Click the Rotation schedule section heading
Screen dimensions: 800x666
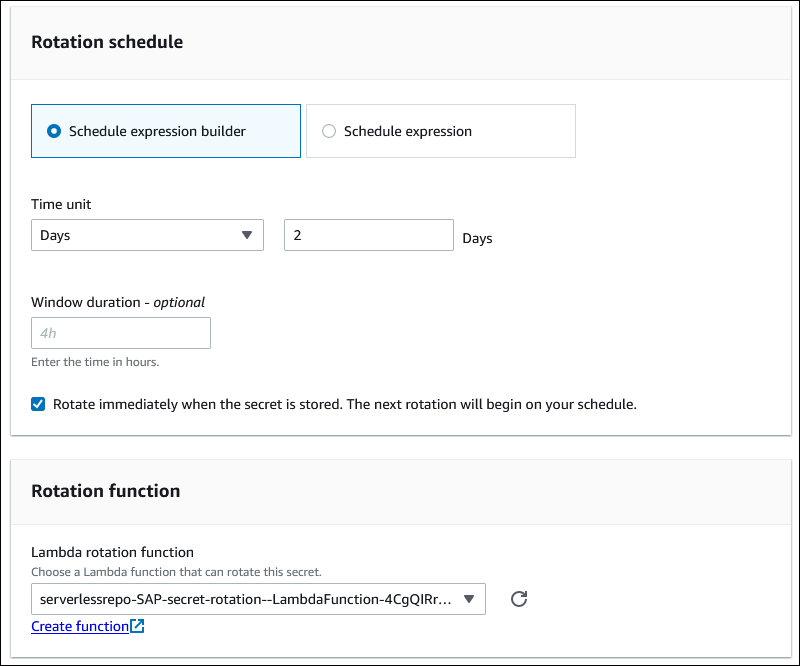(x=107, y=42)
